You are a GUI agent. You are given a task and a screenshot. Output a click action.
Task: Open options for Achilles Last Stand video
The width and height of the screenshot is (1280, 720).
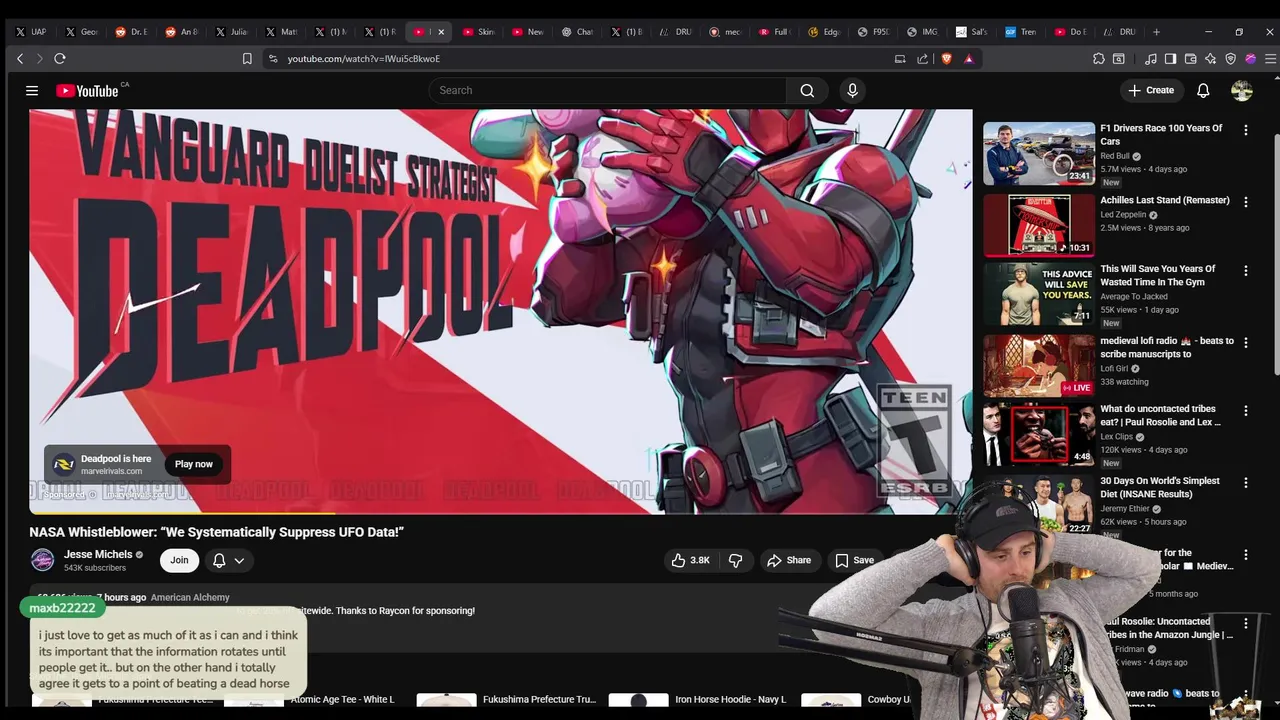pos(1245,202)
